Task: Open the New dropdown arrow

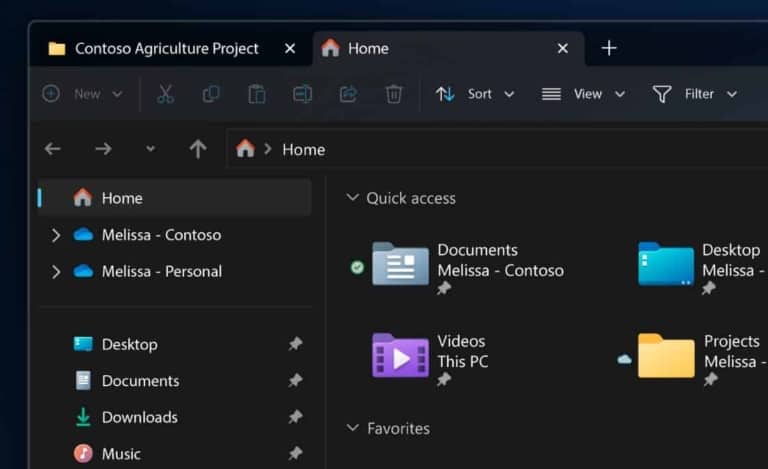Action: pos(117,94)
